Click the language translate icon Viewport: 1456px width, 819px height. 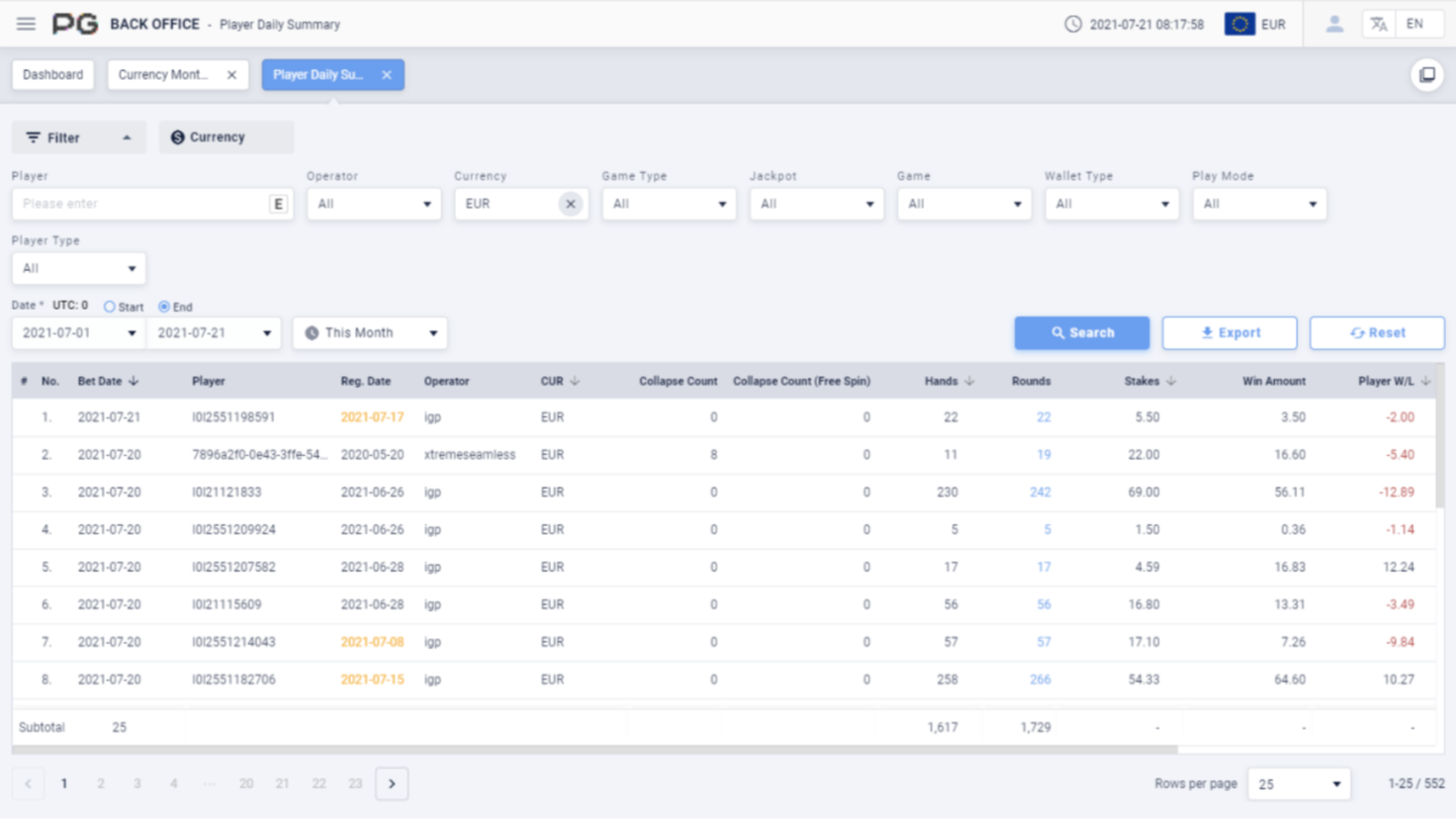click(x=1378, y=24)
